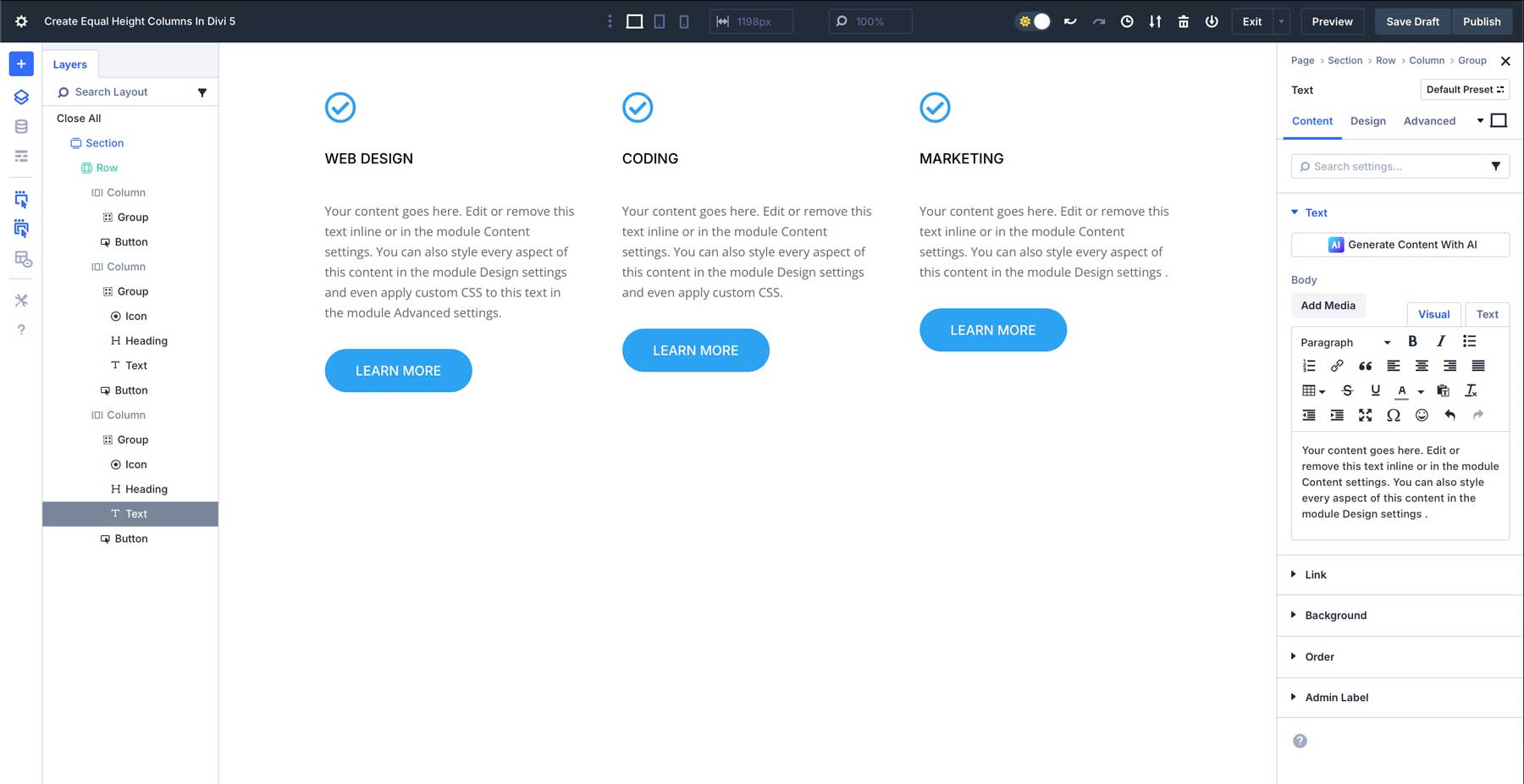The height and width of the screenshot is (784, 1524).
Task: Toggle bold in the Body editor
Action: pyautogui.click(x=1412, y=341)
